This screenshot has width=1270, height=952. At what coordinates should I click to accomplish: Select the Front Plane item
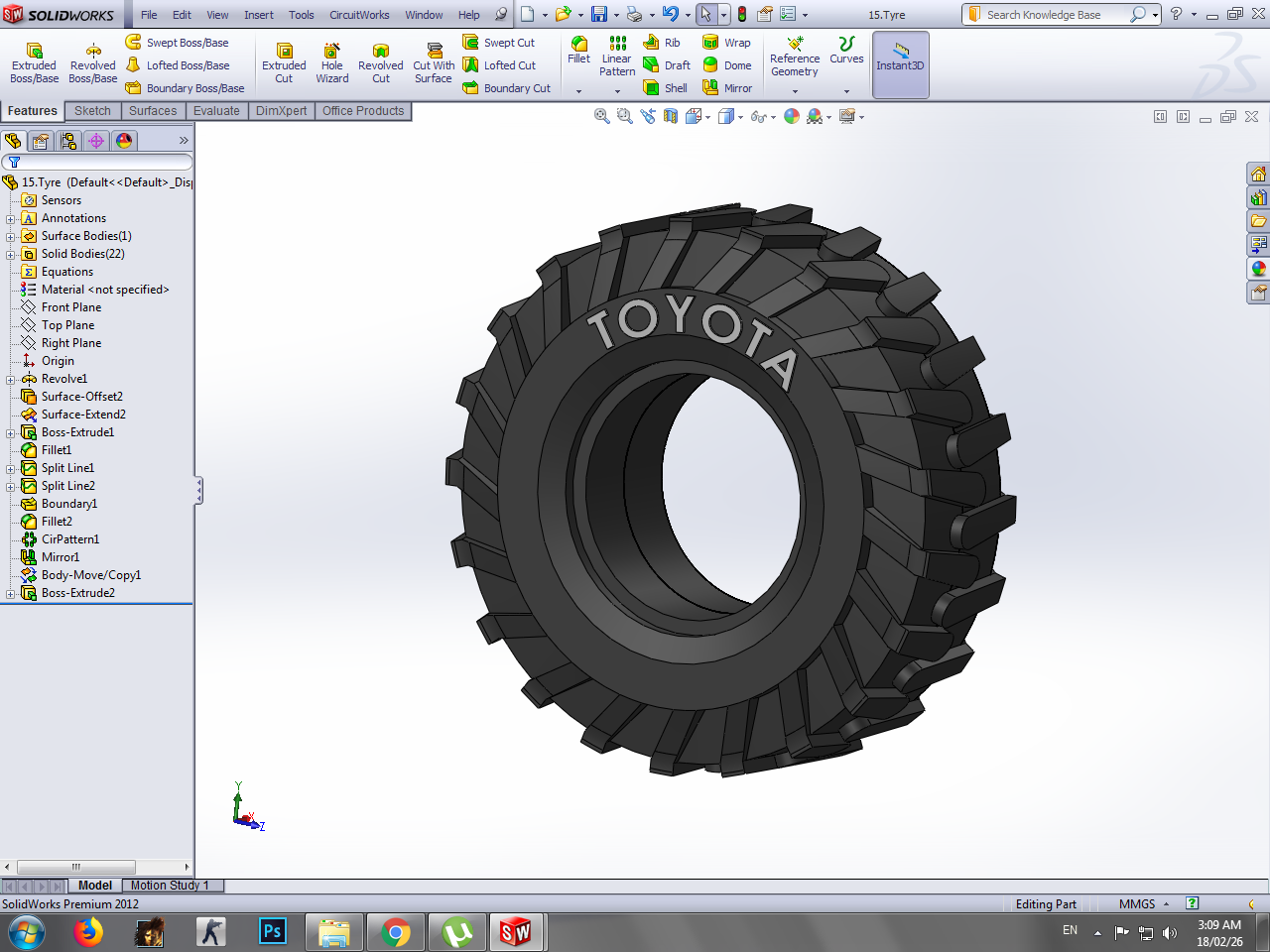71,307
